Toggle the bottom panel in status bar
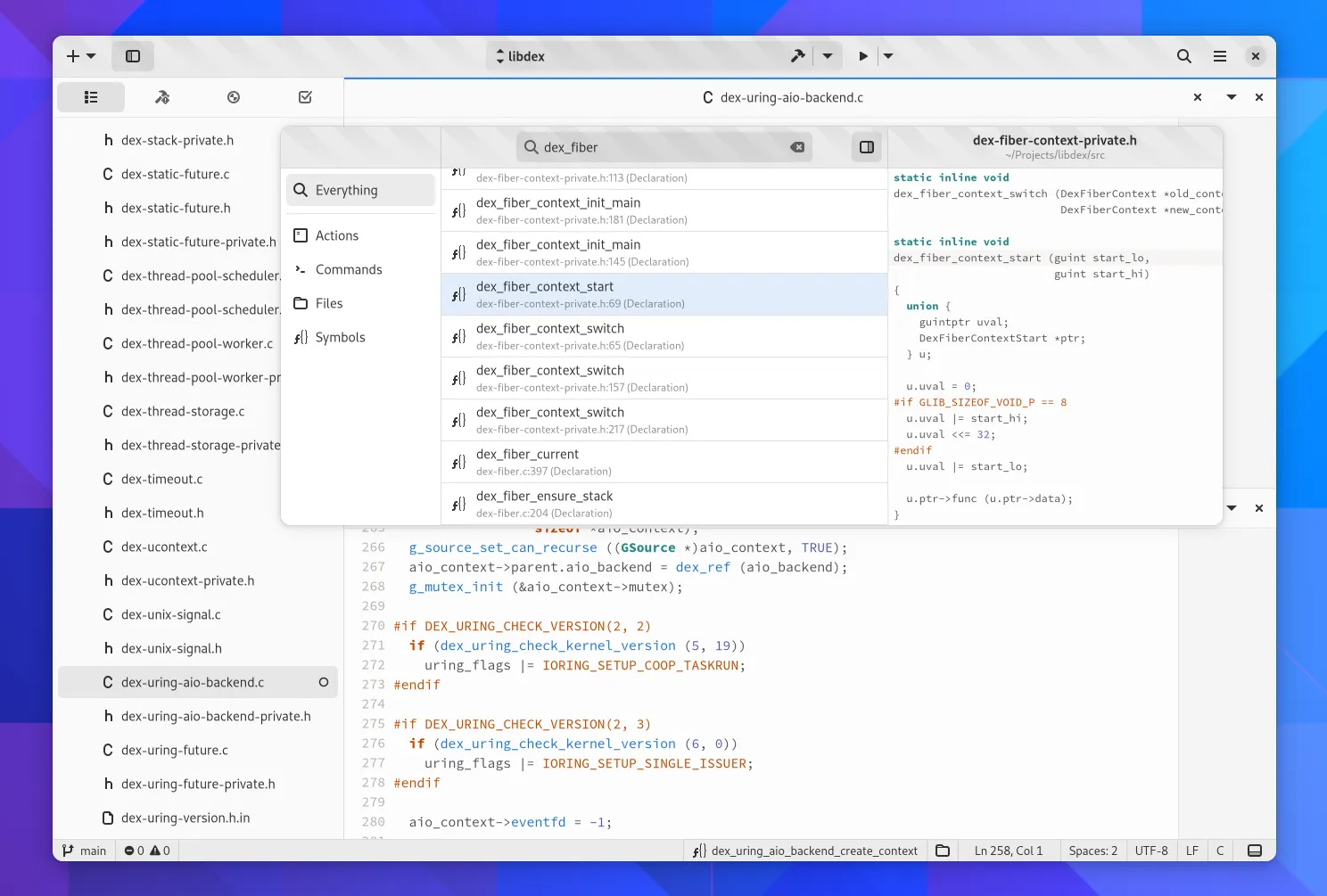 [x=1254, y=851]
